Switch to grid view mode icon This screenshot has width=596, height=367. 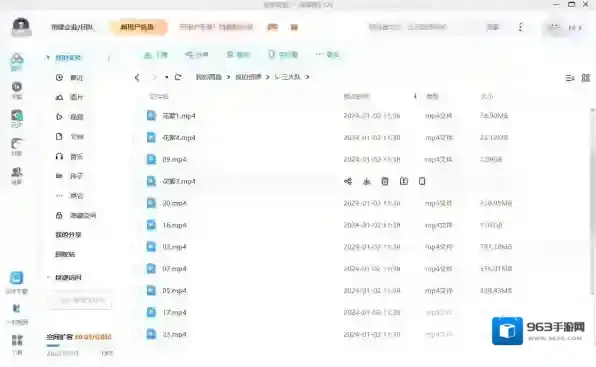586,78
